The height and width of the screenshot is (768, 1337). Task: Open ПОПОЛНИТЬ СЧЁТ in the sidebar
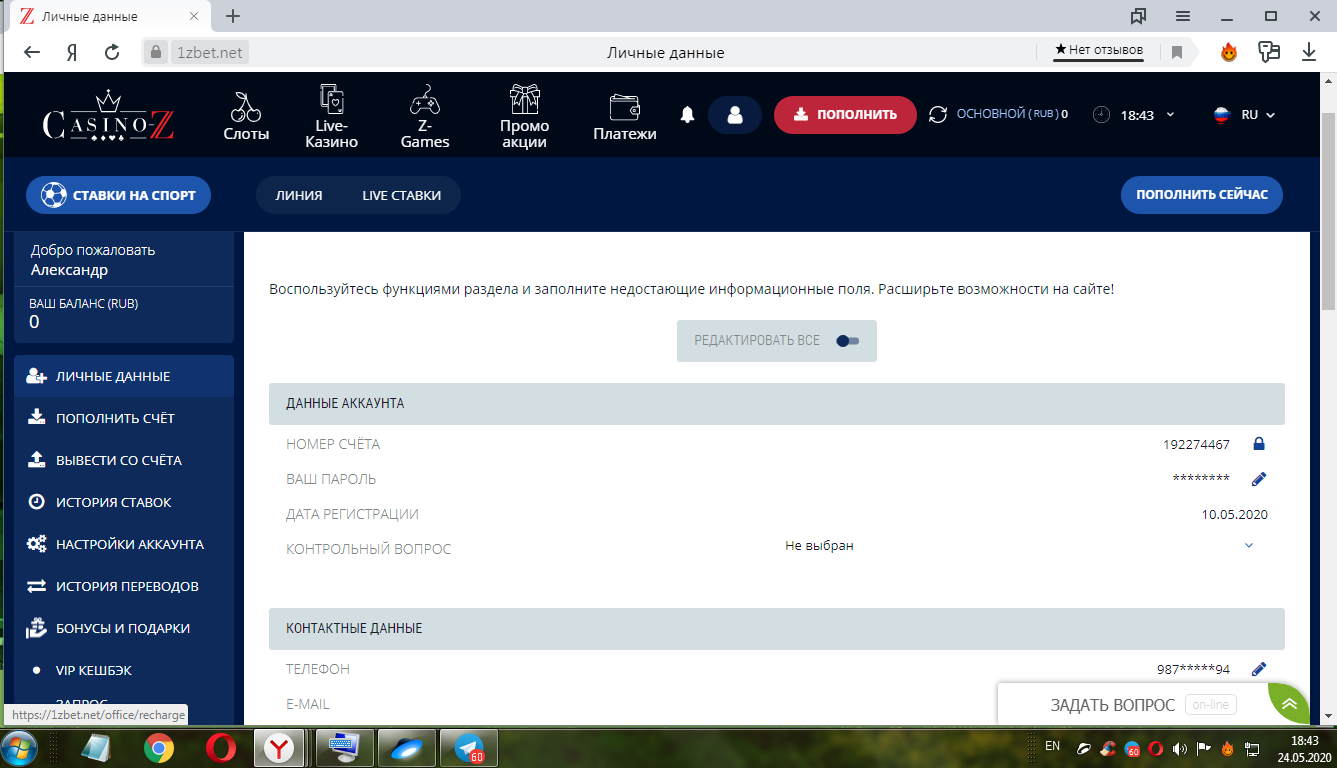tap(124, 418)
